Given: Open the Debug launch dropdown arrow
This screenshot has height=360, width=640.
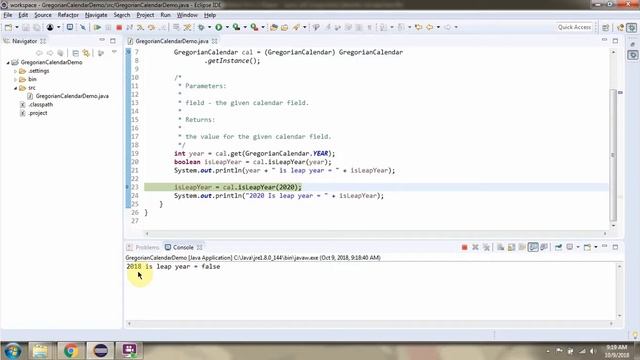Looking at the screenshot, I should coord(209,27).
